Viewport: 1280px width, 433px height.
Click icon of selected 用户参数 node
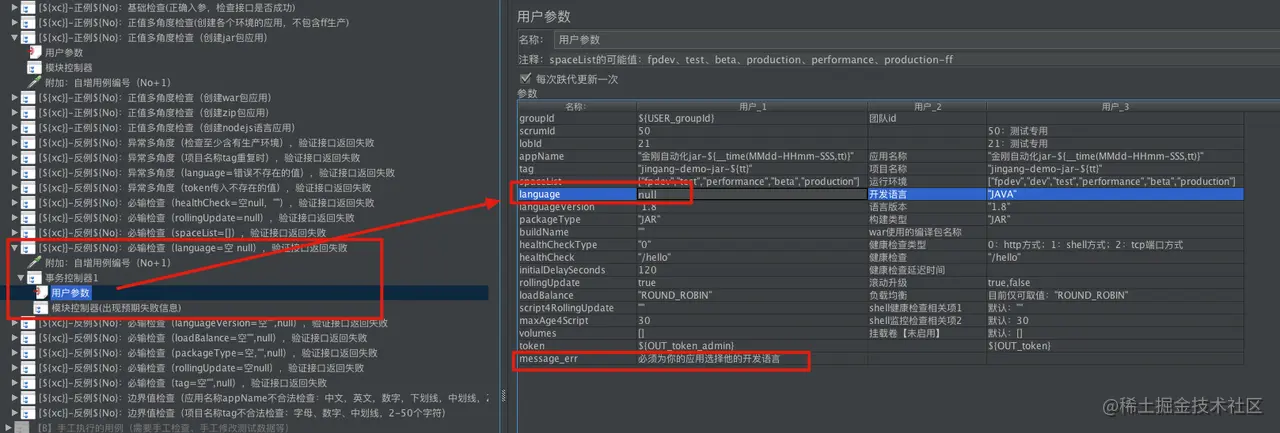pos(42,292)
